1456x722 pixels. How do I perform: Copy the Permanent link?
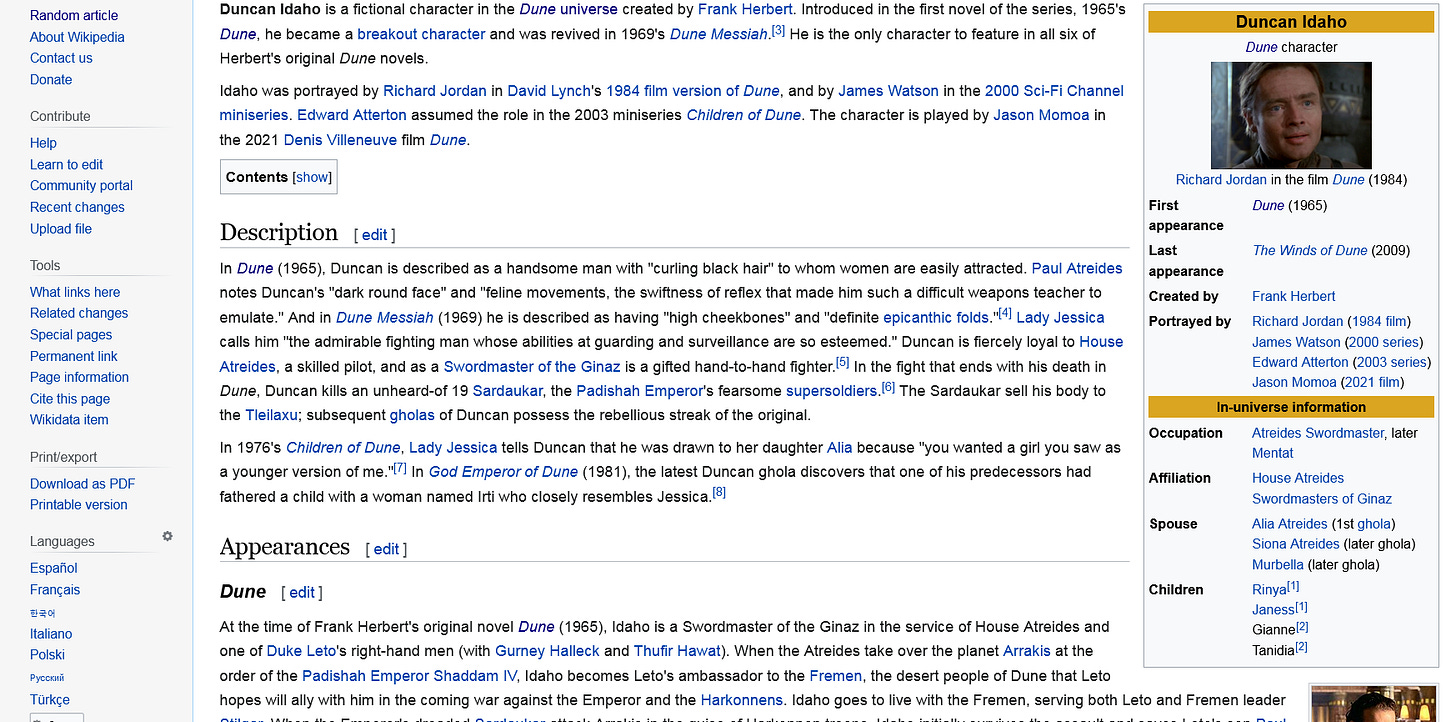tap(74, 356)
